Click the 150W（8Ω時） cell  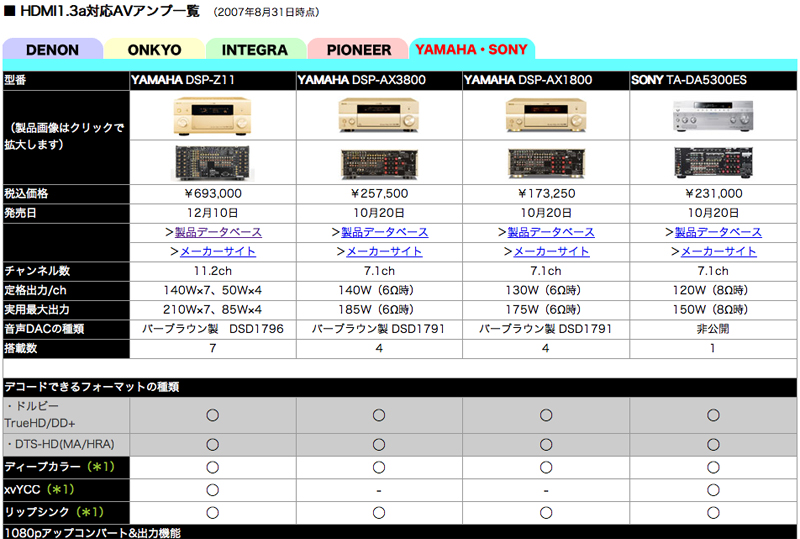pyautogui.click(x=713, y=310)
